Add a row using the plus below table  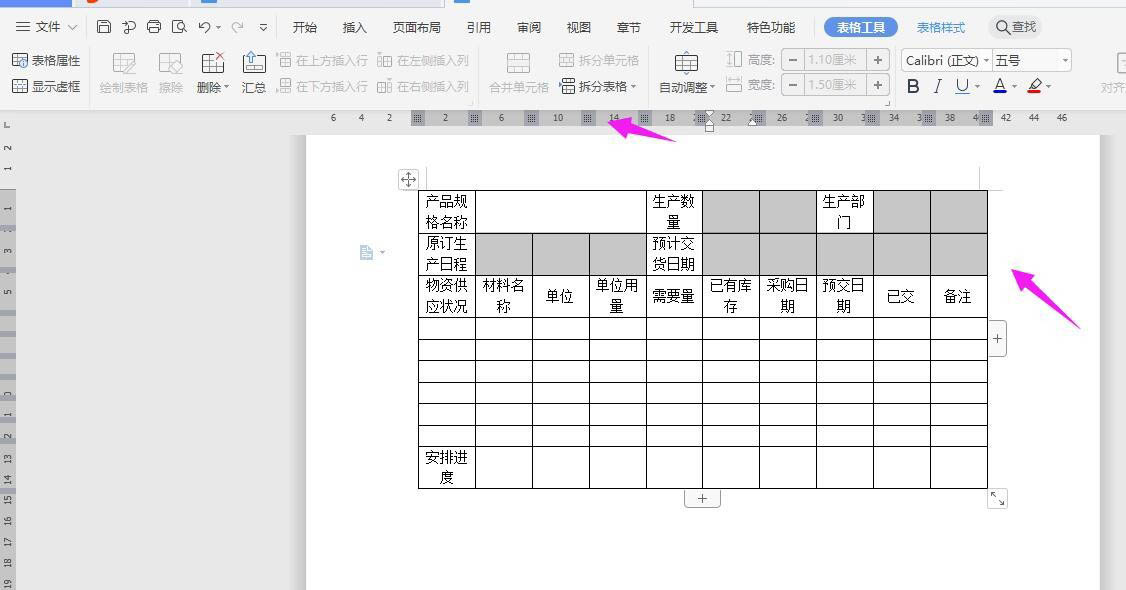pyautogui.click(x=702, y=498)
